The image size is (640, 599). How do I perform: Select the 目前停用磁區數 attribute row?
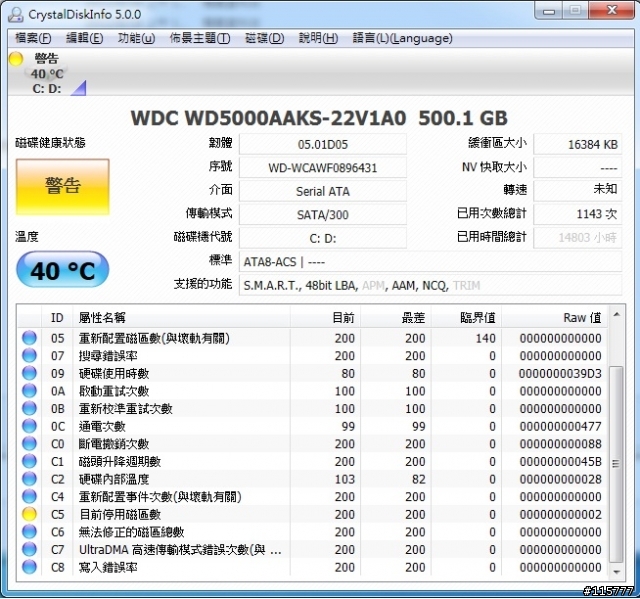(313, 514)
